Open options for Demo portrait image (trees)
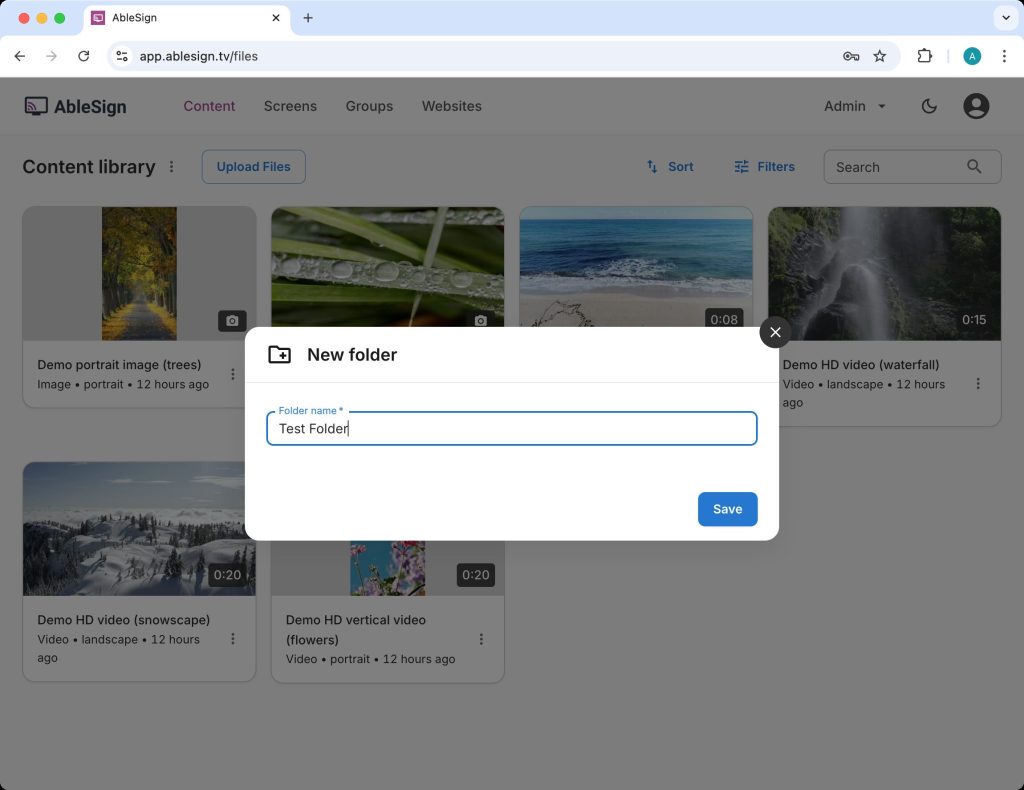The width and height of the screenshot is (1024, 790). point(232,374)
